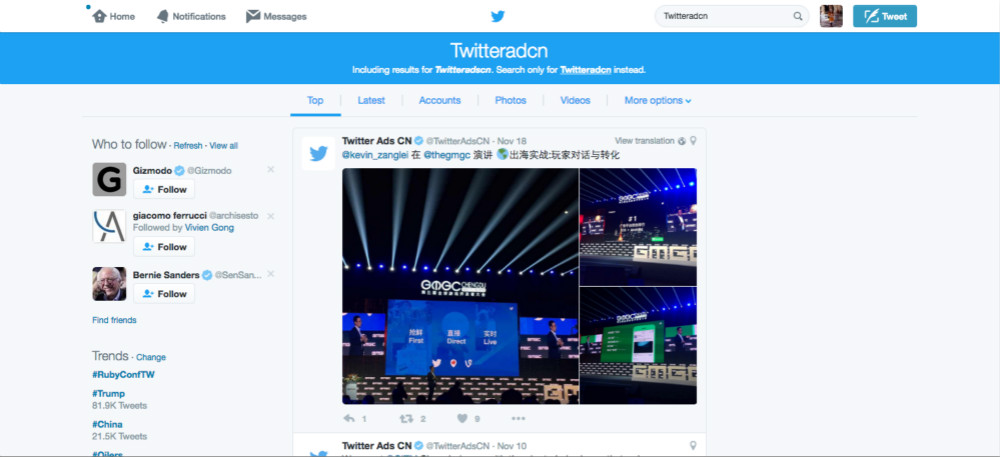The height and width of the screenshot is (457, 1000).
Task: Click Twitter Ads CN avatar on Nov 18 tweet
Action: (318, 154)
